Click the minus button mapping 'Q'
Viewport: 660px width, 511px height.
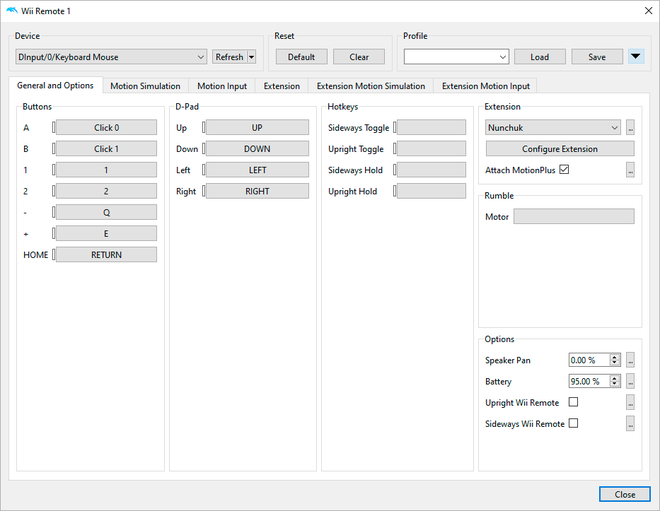(x=106, y=213)
